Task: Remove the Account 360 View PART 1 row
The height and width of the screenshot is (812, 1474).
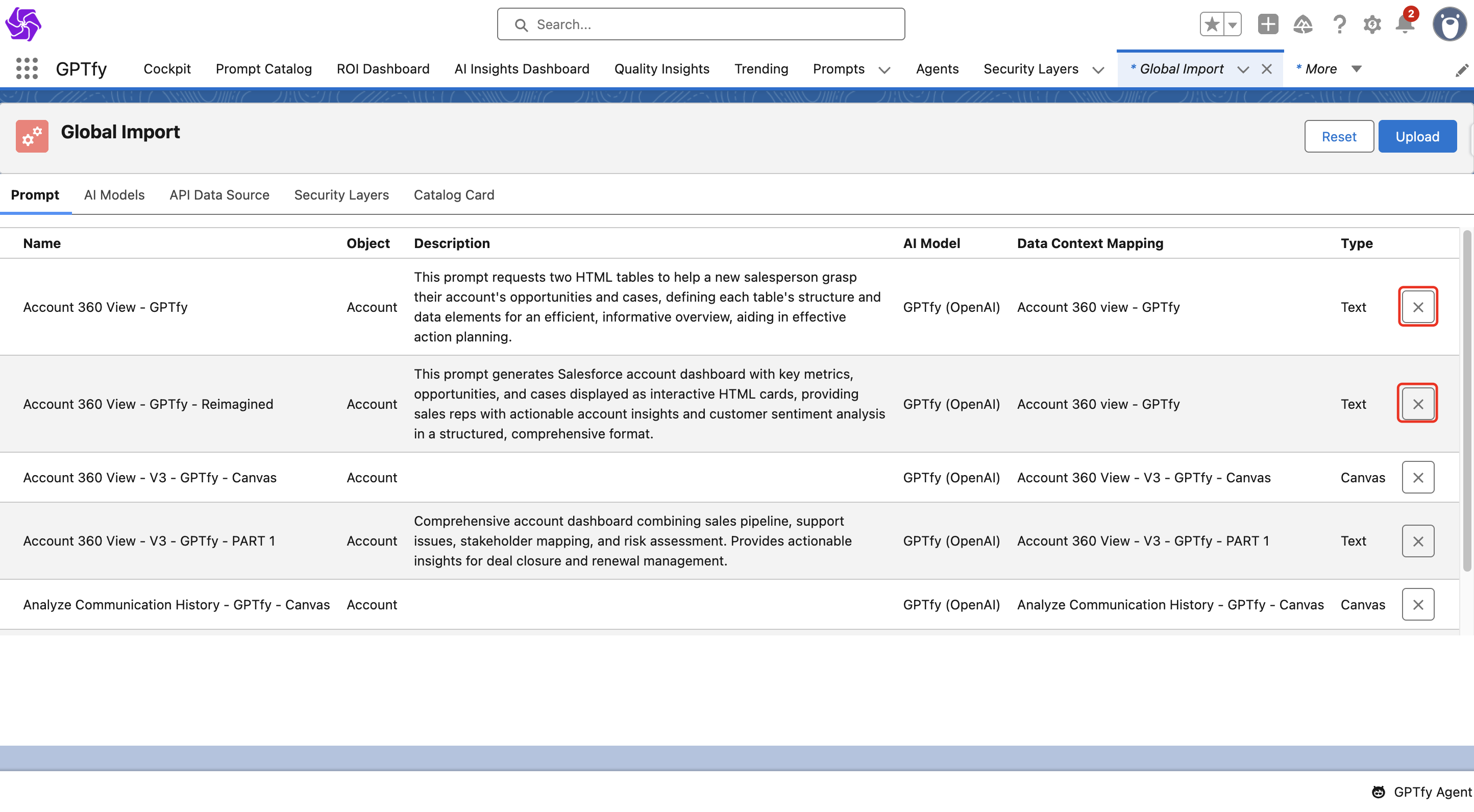Action: pyautogui.click(x=1417, y=541)
